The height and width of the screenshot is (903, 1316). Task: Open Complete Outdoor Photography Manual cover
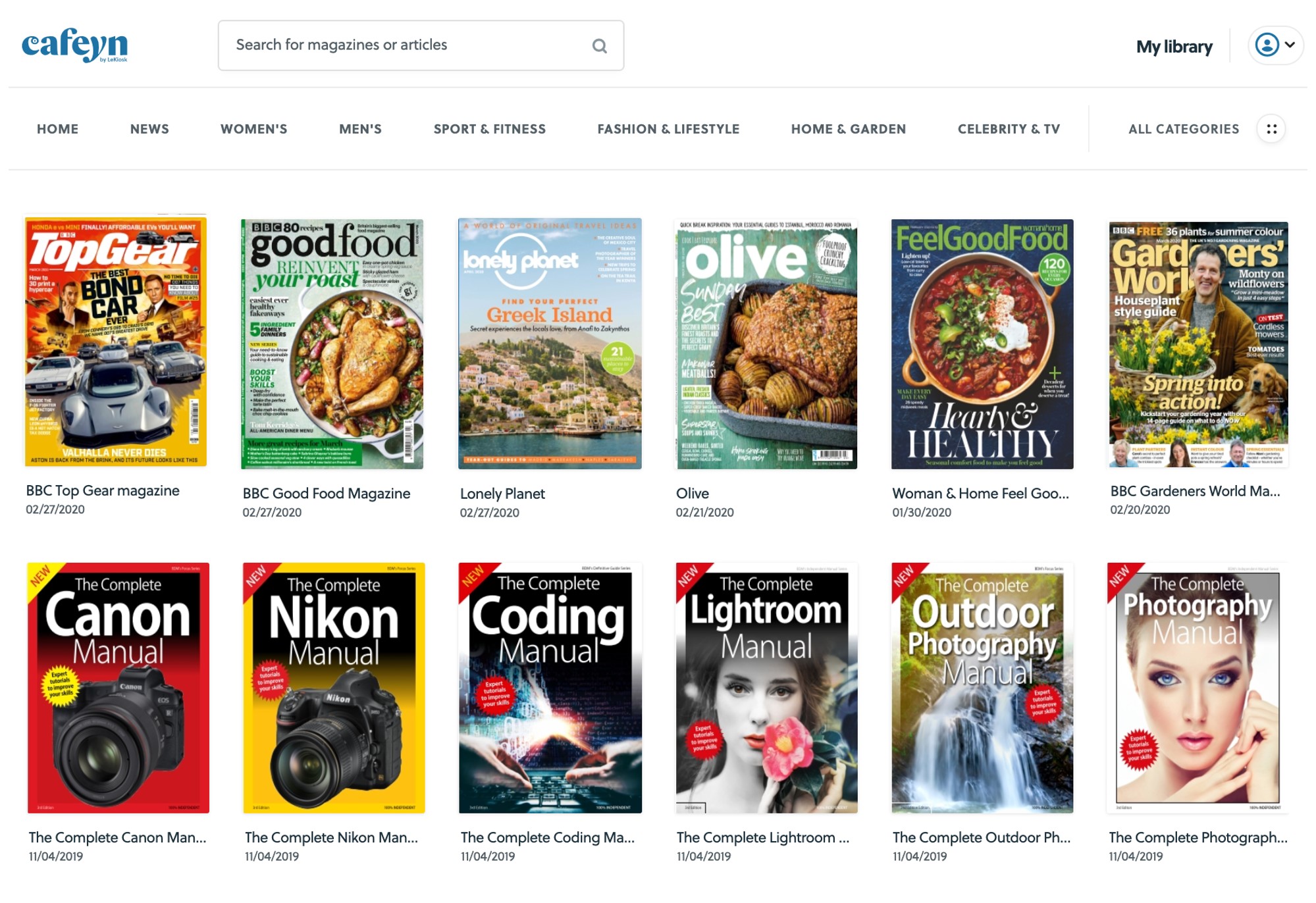click(x=982, y=688)
